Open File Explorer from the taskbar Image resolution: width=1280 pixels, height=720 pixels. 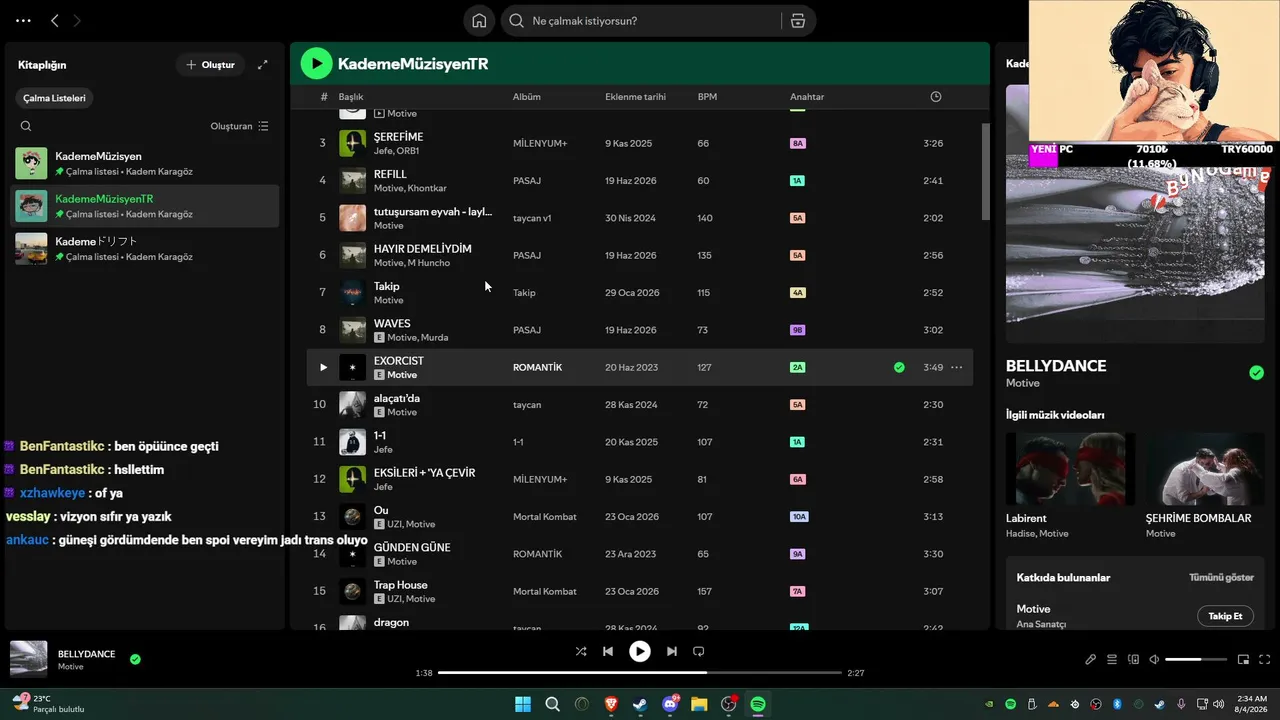click(x=699, y=704)
